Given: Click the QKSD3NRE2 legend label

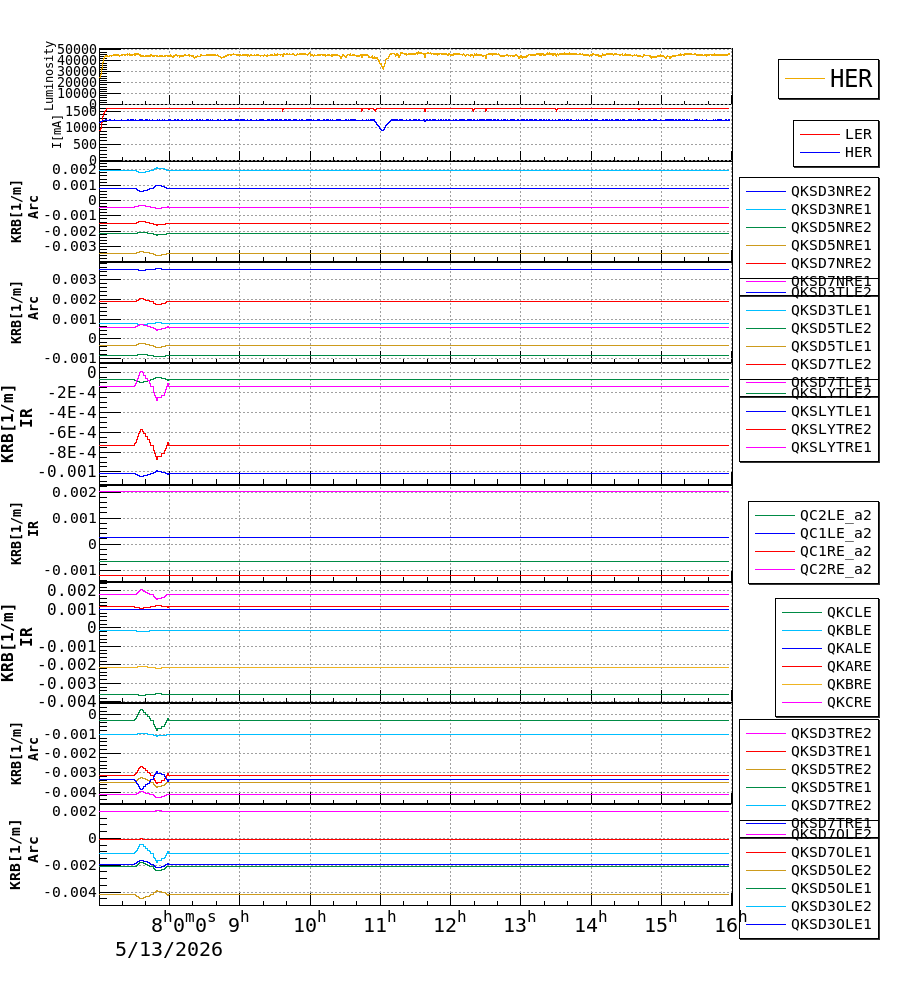Looking at the screenshot, I should pyautogui.click(x=831, y=191).
